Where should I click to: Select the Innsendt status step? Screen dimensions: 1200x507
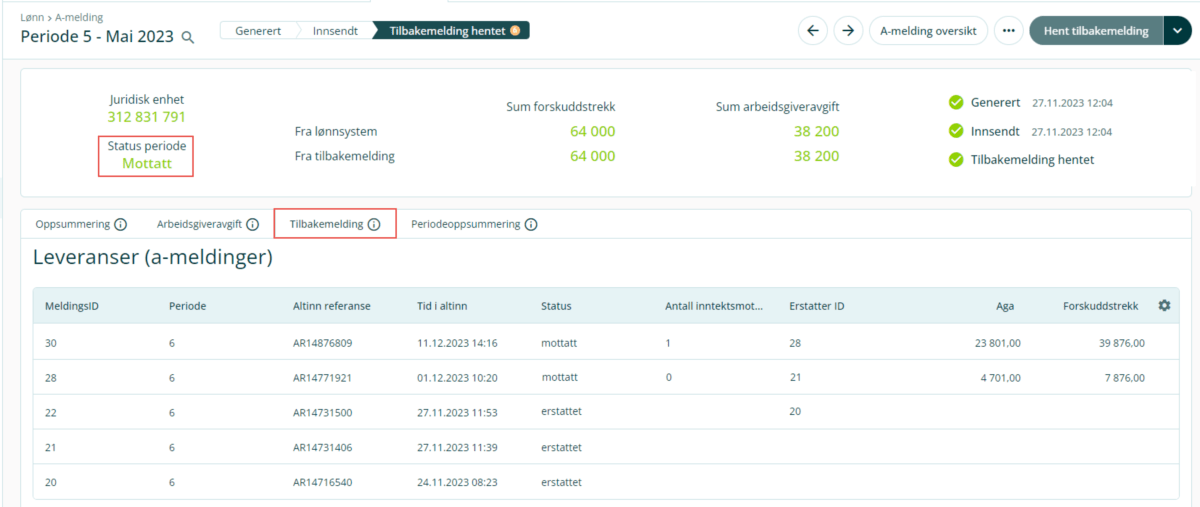coord(335,31)
